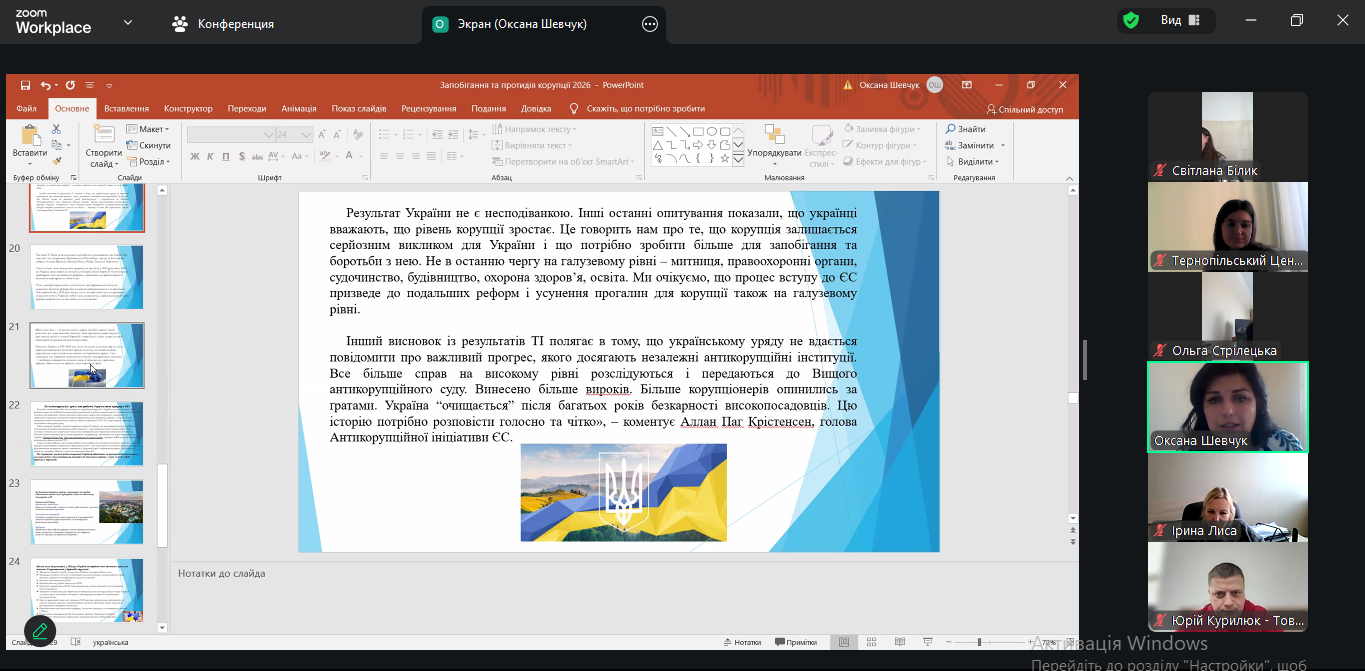The width and height of the screenshot is (1365, 671).
Task: Toggle reading view in status bar
Action: pos(899,642)
